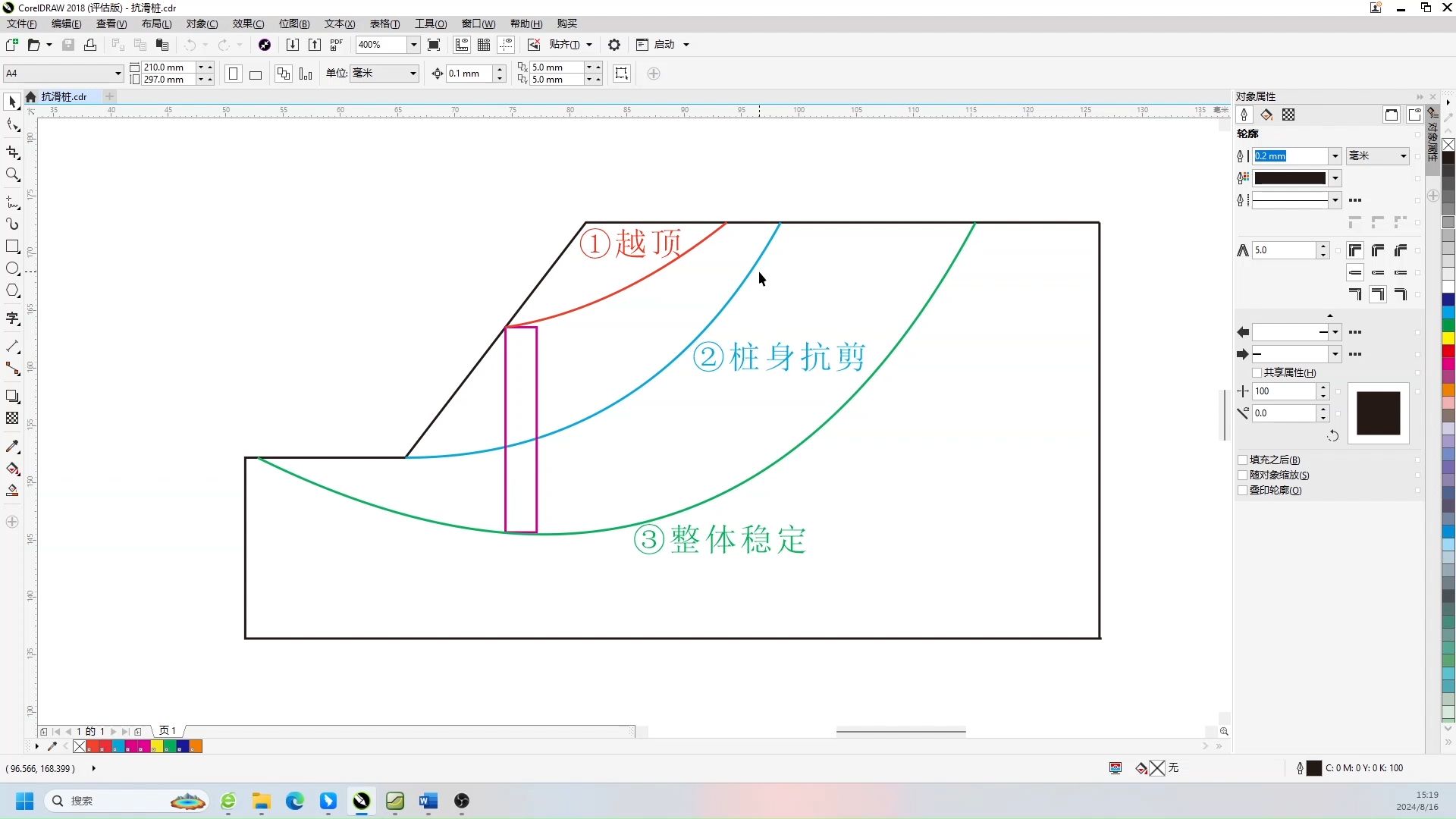Open outline unit 毫米 dropdown in panel
This screenshot has width=1456, height=819.
click(1404, 156)
